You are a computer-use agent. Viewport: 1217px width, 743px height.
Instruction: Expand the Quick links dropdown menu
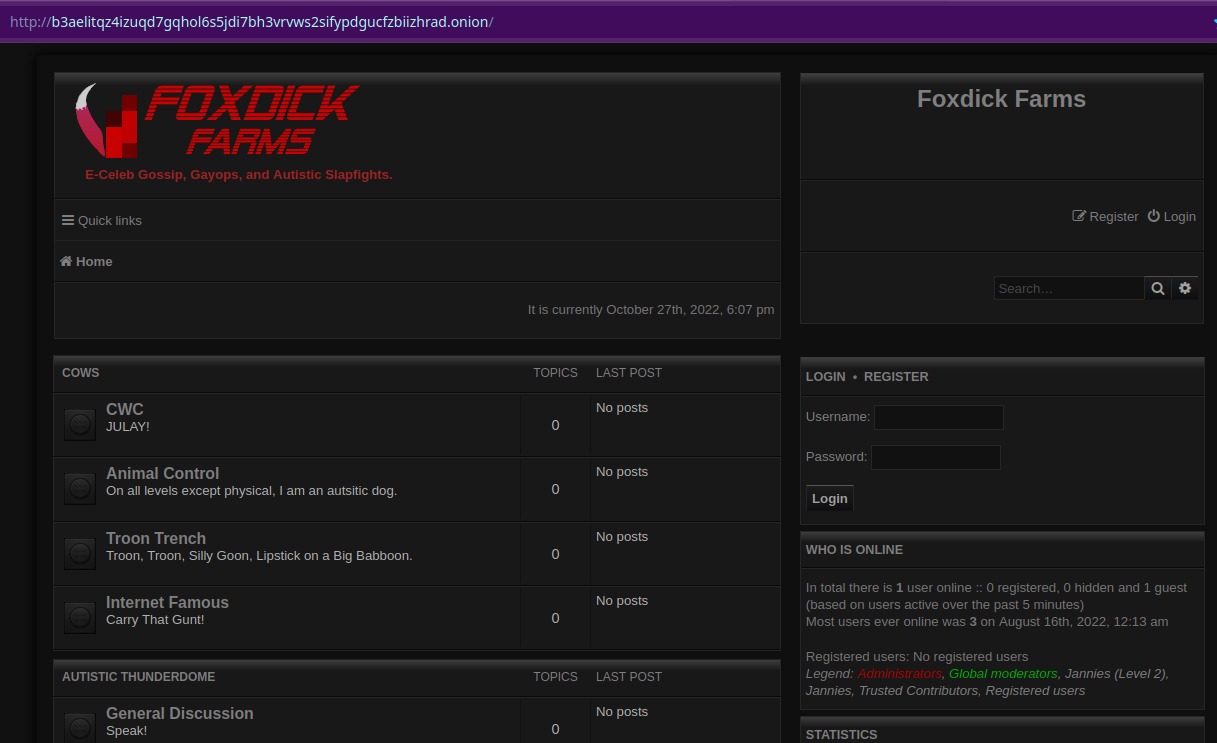click(102, 220)
